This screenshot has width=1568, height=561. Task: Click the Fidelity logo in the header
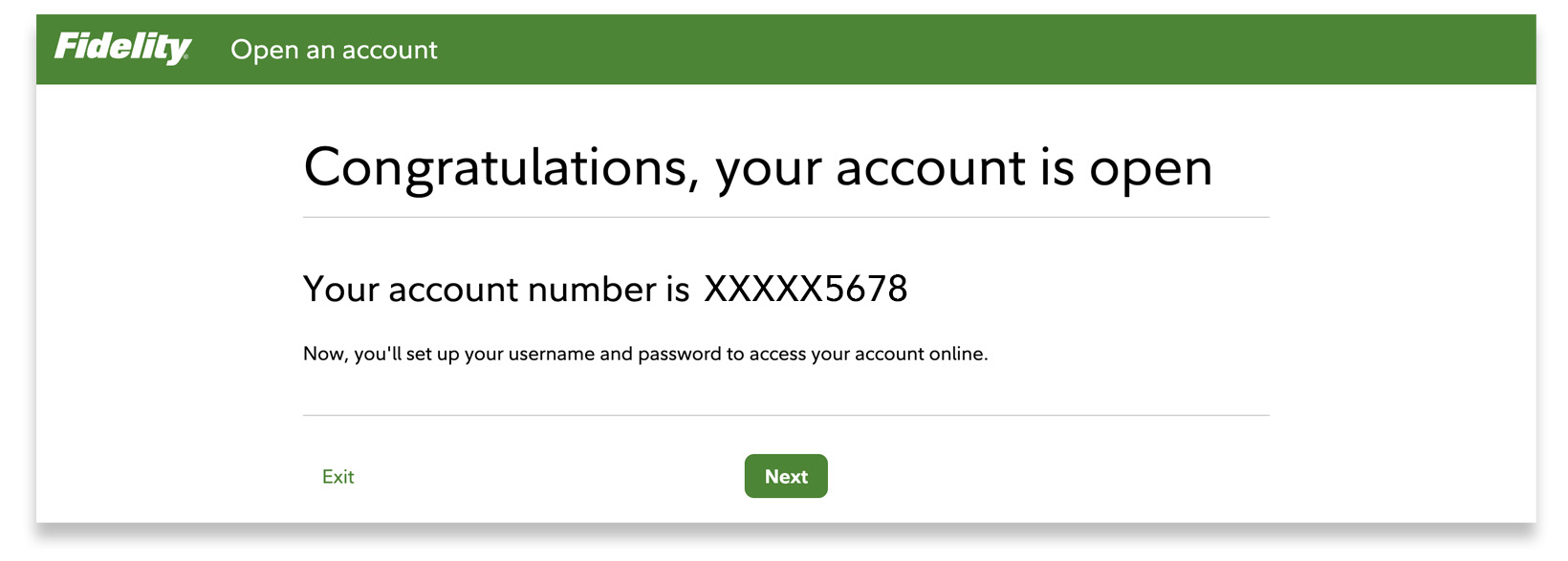pyautogui.click(x=121, y=48)
